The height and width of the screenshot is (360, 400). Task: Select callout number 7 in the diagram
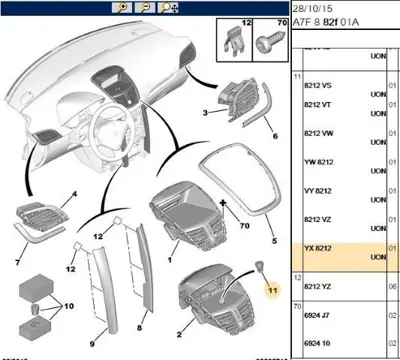coord(18,262)
